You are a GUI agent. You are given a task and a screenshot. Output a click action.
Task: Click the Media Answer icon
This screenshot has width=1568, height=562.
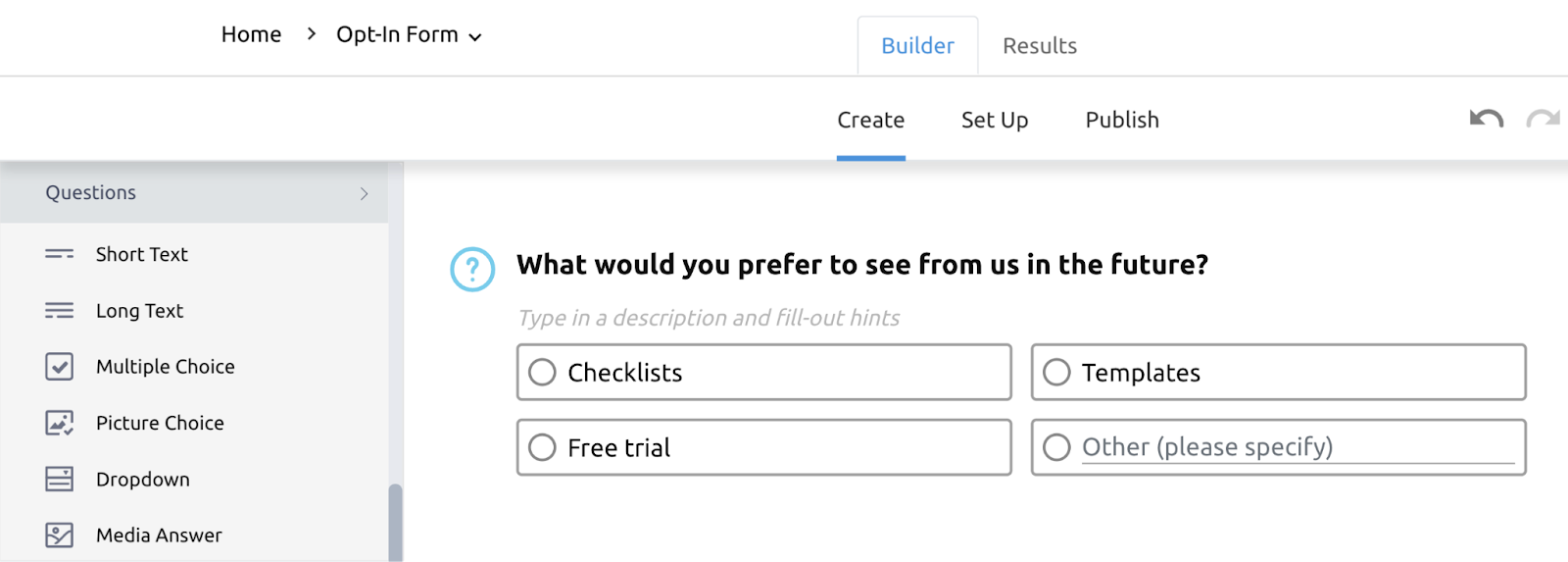(59, 536)
